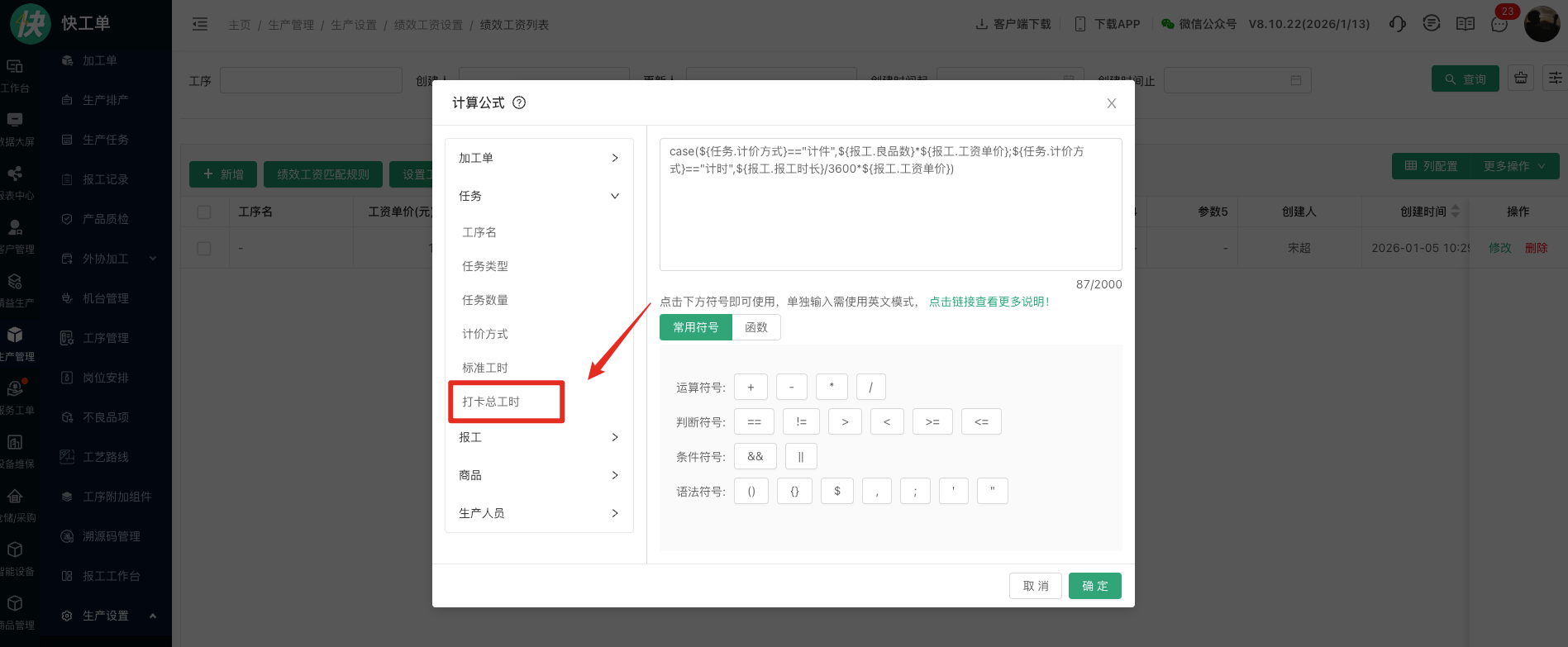
Task: Click the 微信公众号 WeChat icon
Action: (x=1167, y=24)
